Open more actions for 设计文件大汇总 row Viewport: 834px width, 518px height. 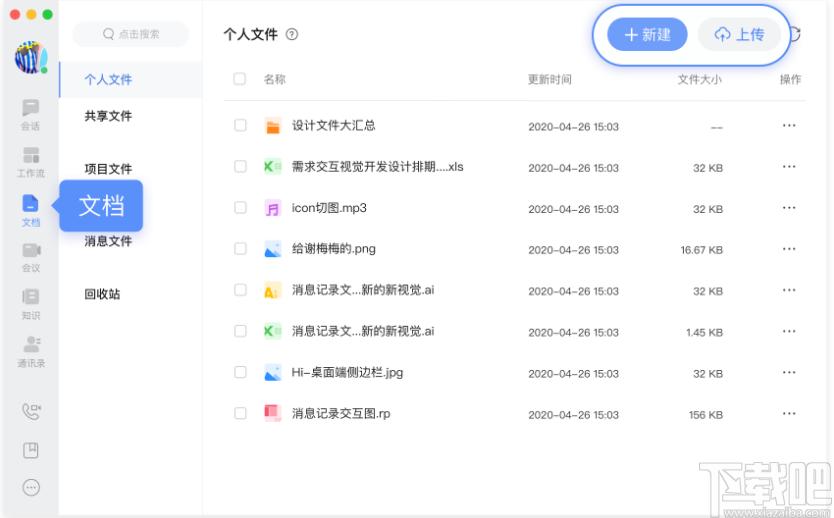[789, 126]
